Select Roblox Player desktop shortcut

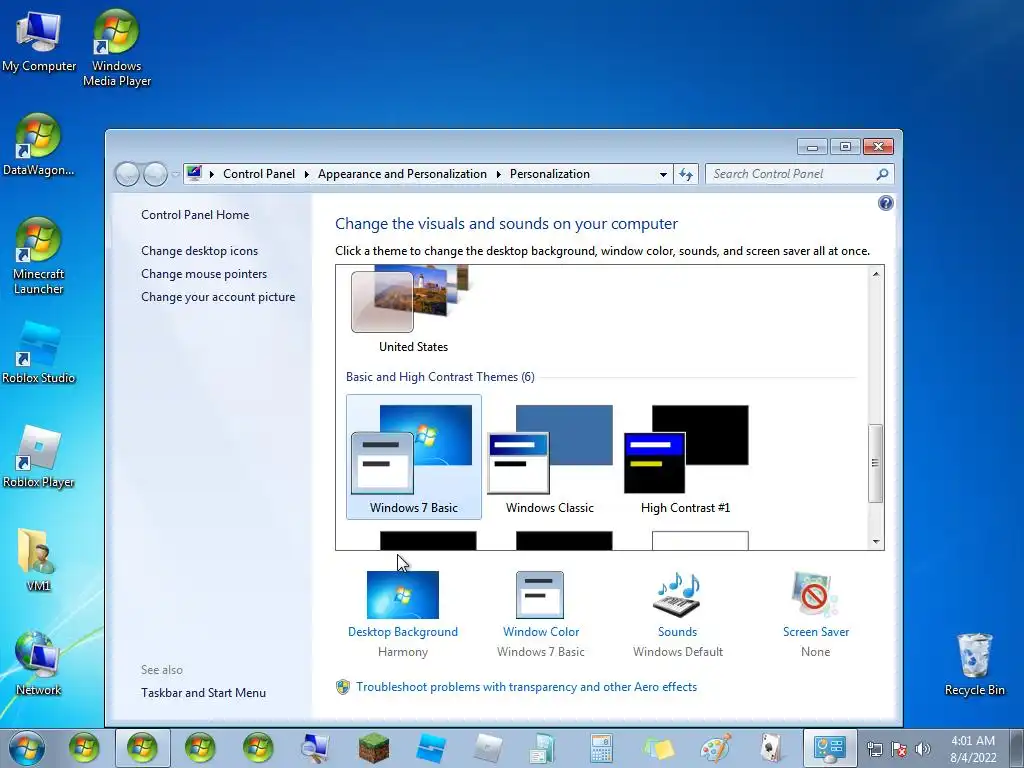pyautogui.click(x=38, y=456)
